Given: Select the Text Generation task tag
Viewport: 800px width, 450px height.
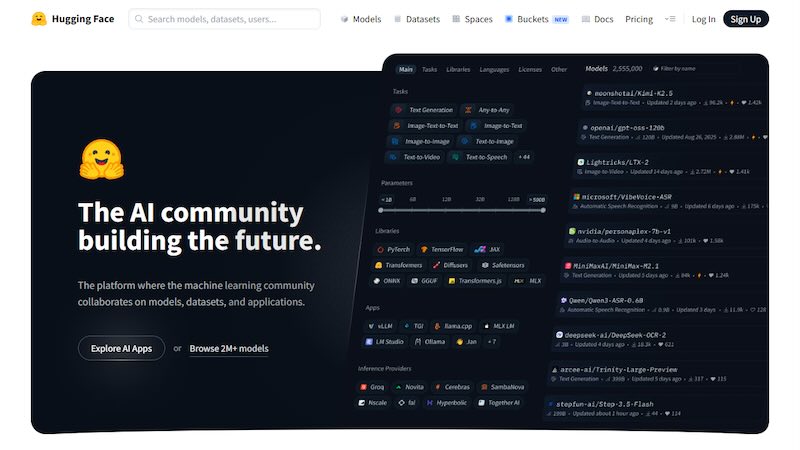Looking at the screenshot, I should (x=424, y=110).
